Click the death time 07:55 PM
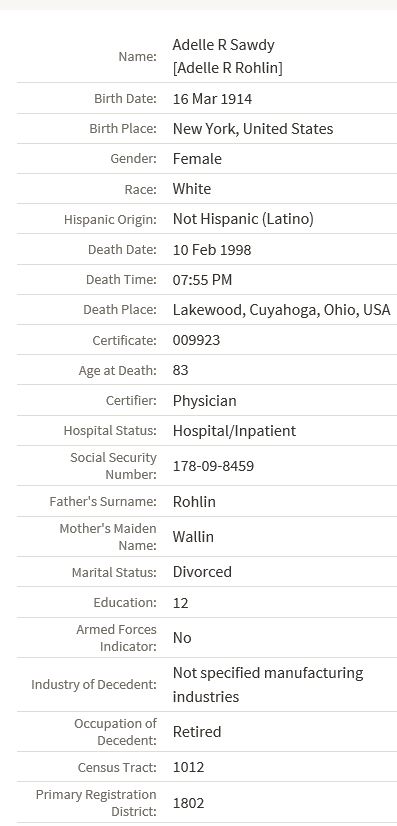This screenshot has width=397, height=826. click(x=202, y=280)
